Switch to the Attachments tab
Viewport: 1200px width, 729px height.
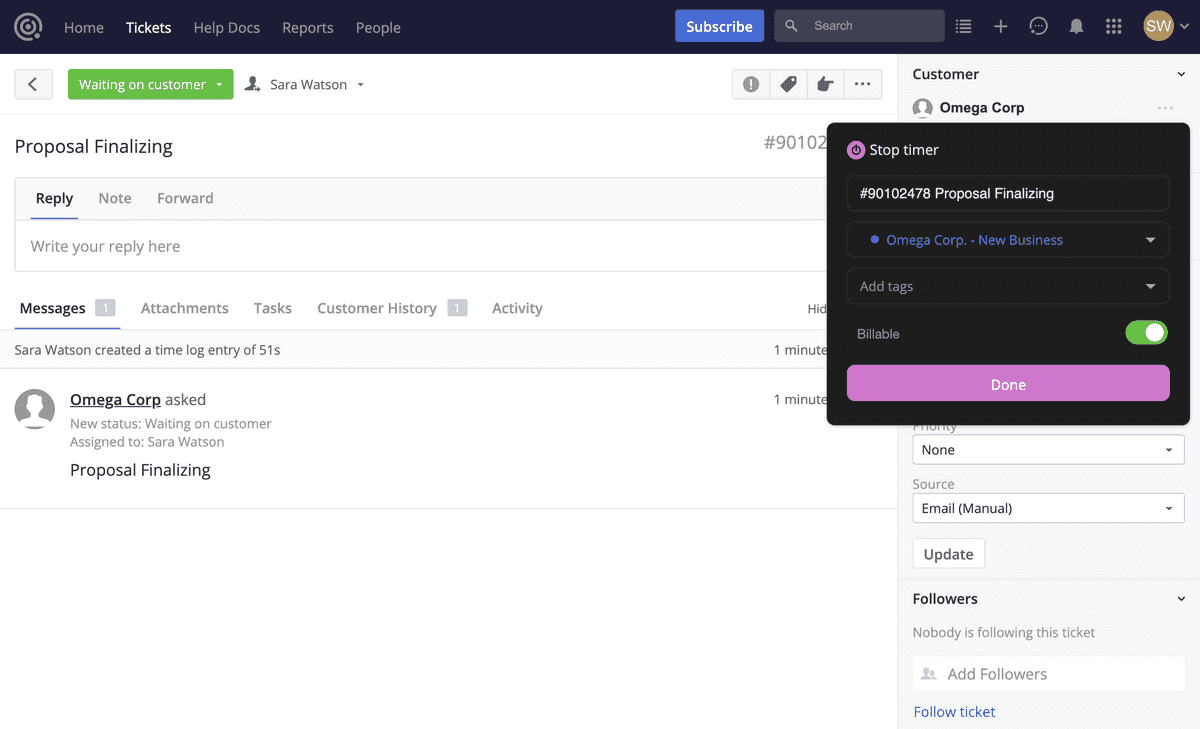click(184, 308)
